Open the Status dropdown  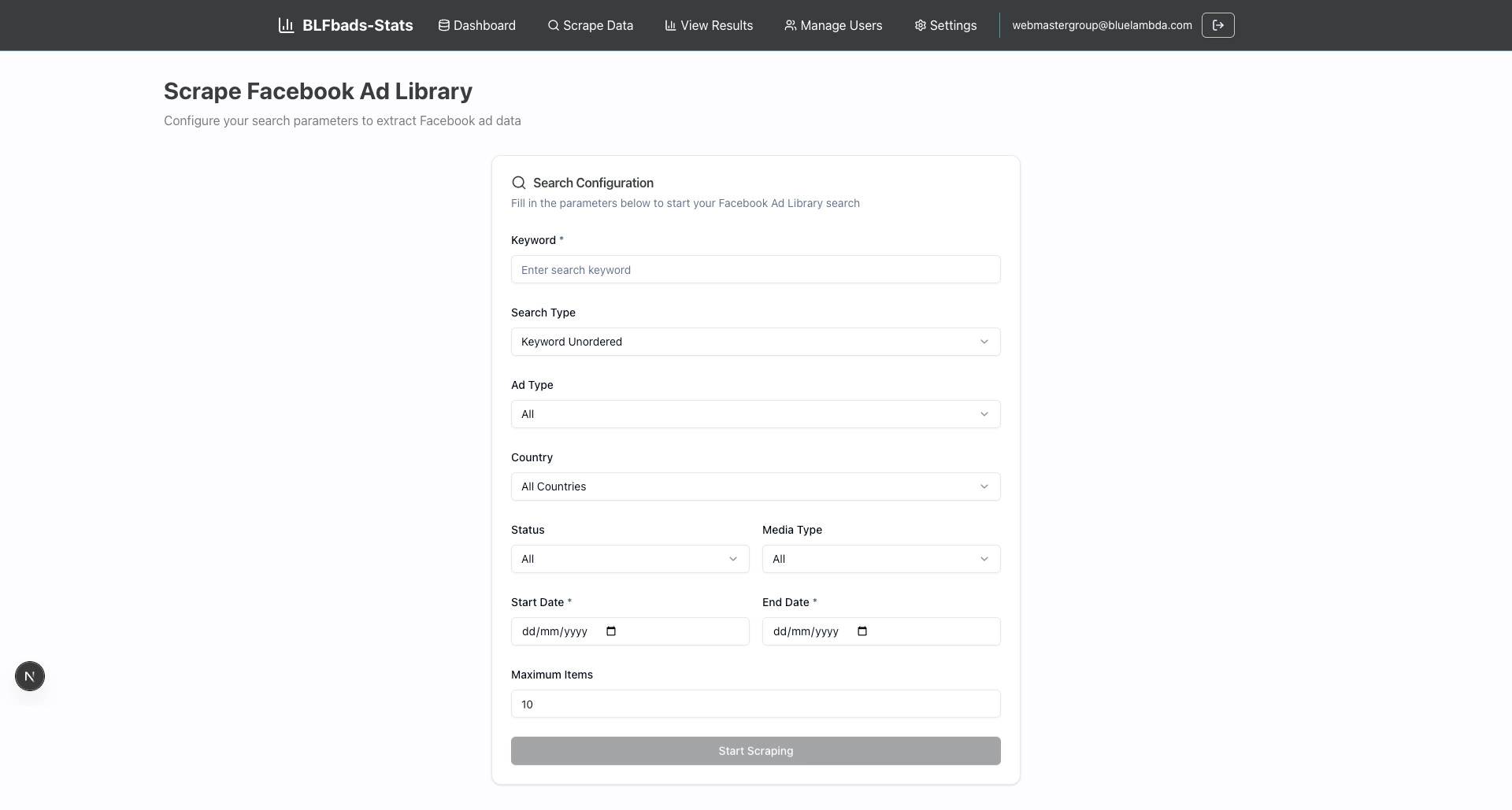point(630,559)
